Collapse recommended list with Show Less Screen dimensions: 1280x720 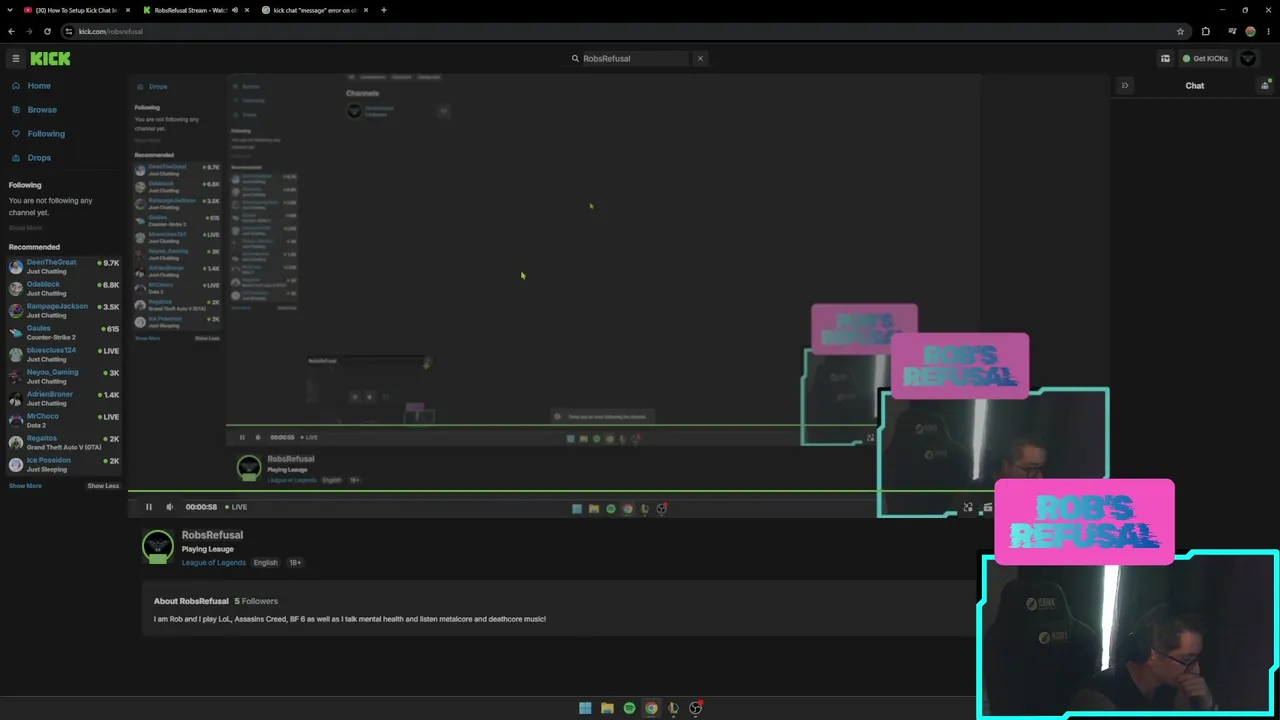(103, 486)
